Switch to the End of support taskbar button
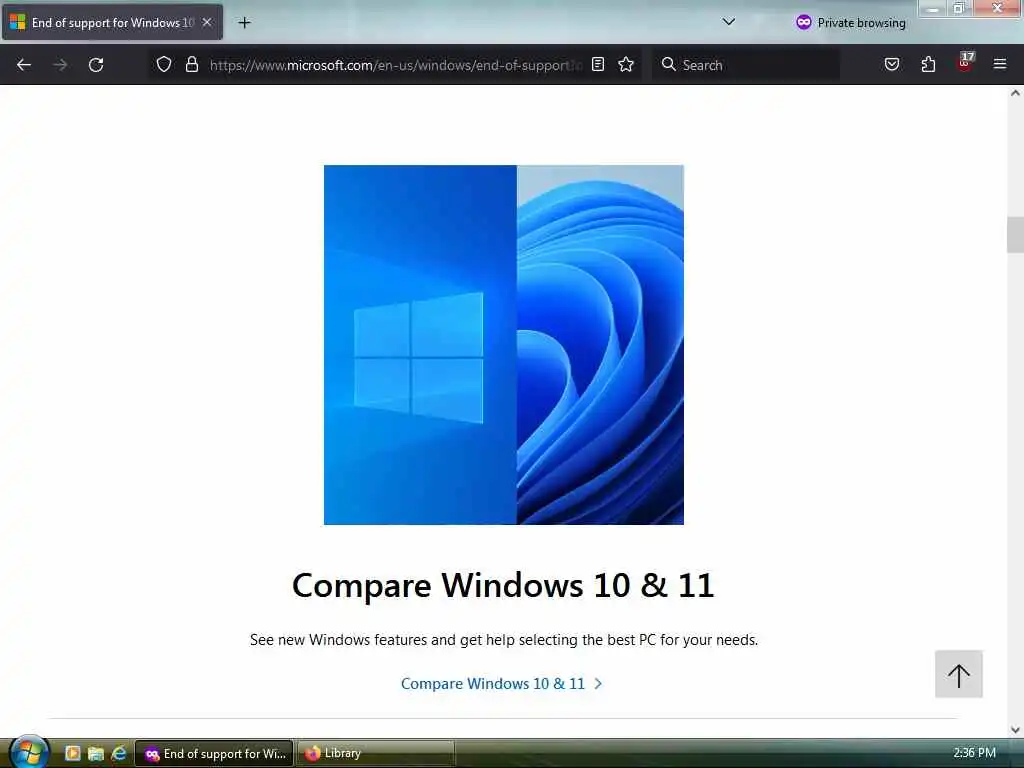This screenshot has height=768, width=1024. pyautogui.click(x=214, y=754)
